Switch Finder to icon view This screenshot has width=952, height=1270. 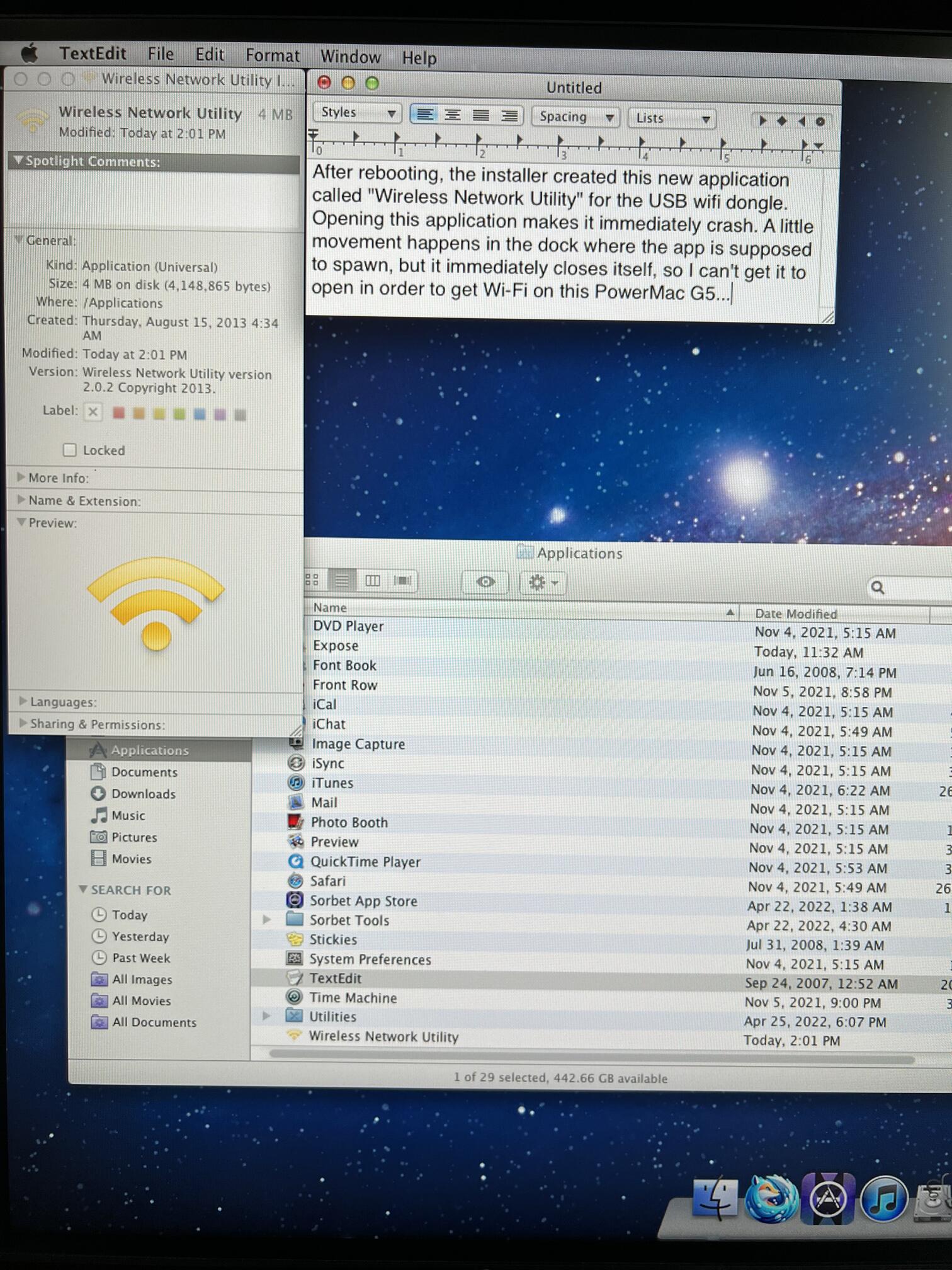(312, 580)
